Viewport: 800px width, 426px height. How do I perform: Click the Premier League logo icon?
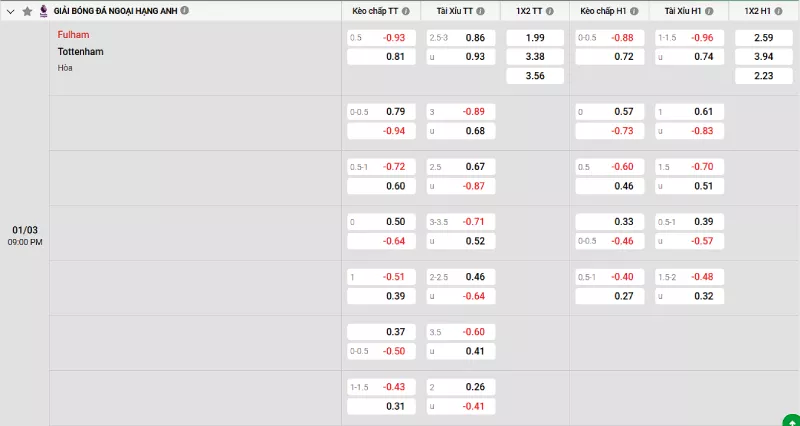click(x=43, y=10)
